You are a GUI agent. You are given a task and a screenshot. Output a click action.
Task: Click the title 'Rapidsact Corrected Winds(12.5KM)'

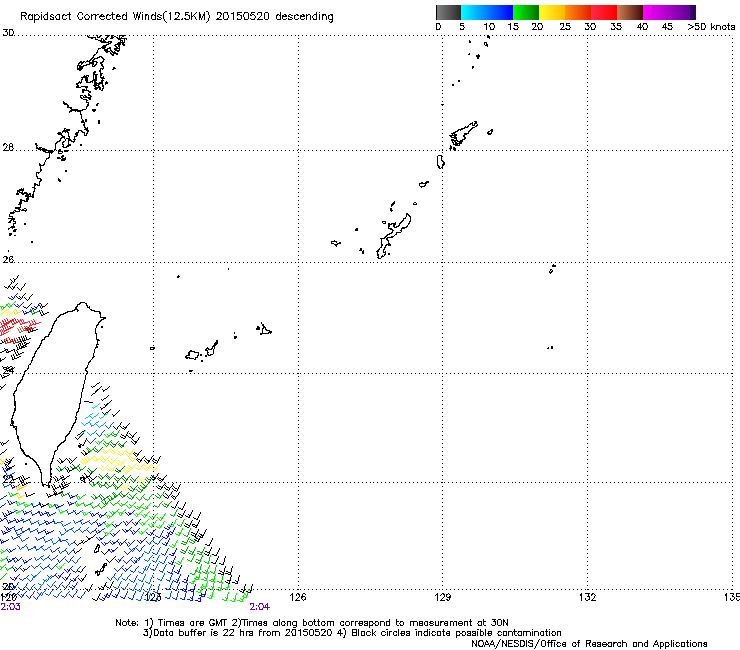click(x=115, y=17)
